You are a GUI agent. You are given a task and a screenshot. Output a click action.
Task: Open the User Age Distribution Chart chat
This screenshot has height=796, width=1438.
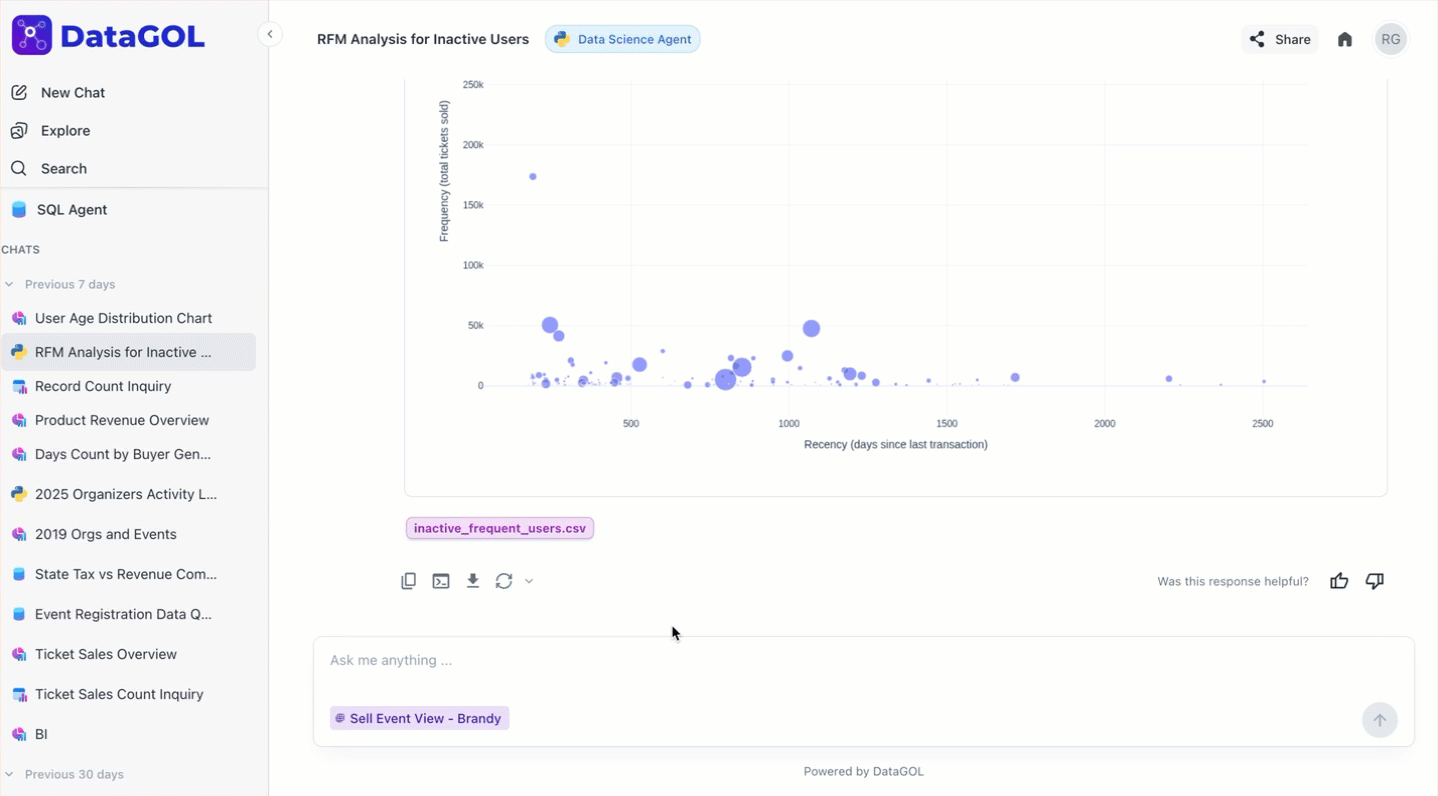pyautogui.click(x=123, y=318)
